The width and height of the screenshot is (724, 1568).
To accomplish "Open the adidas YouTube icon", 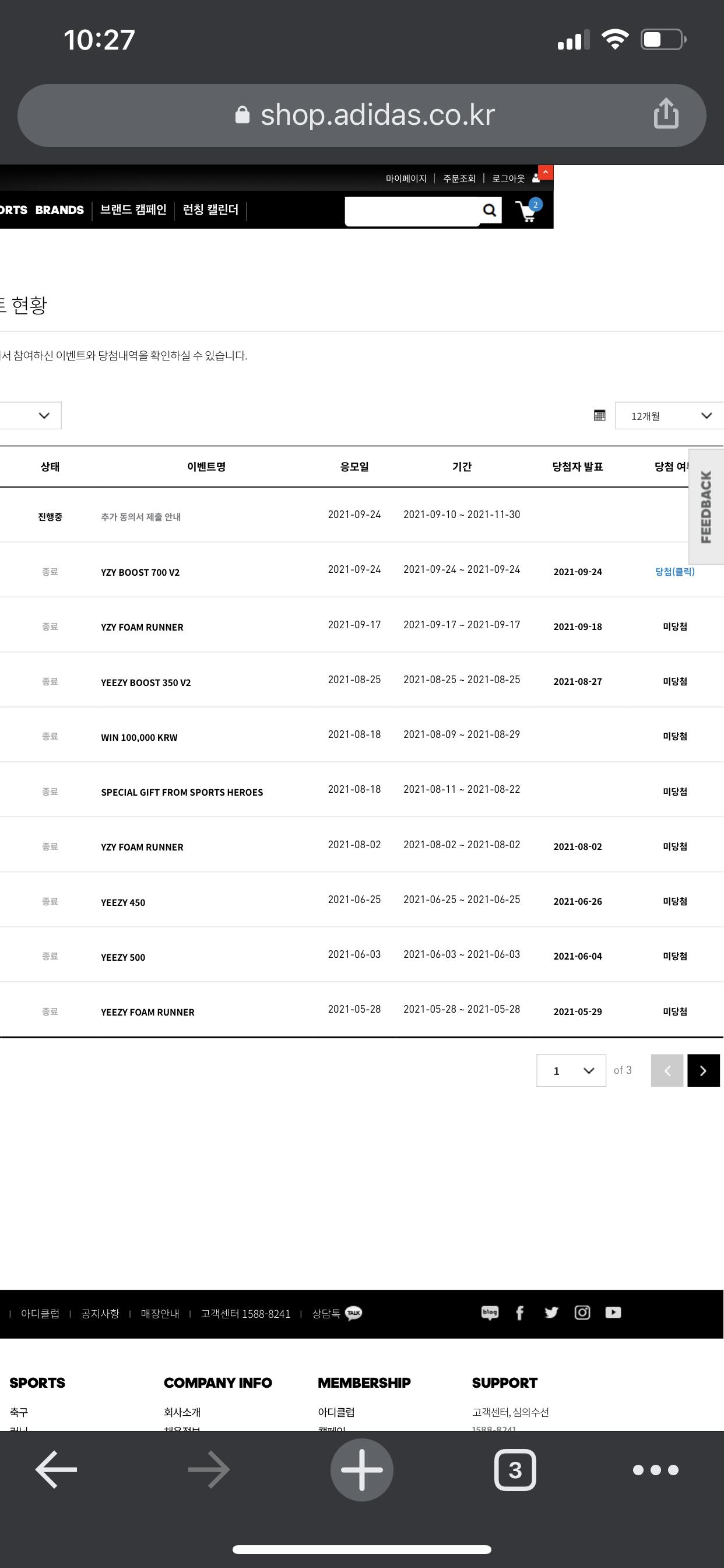I will 613,1313.
